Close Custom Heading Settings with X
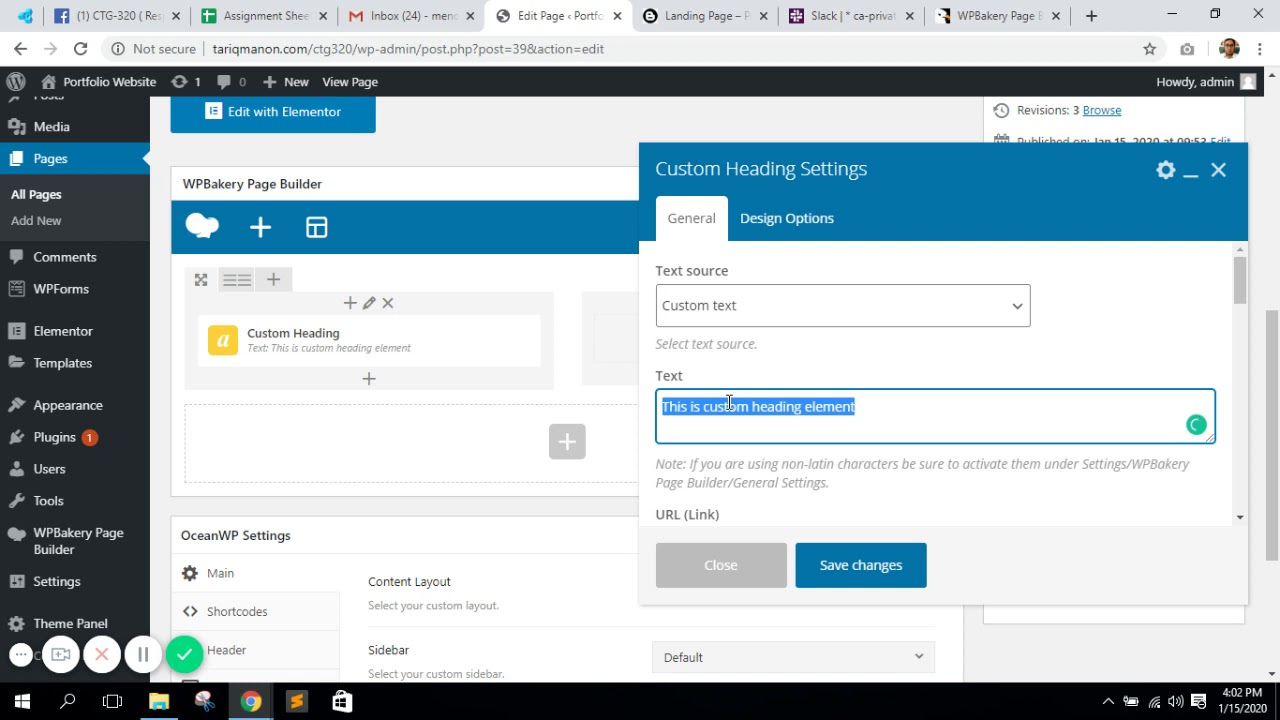Viewport: 1280px width, 720px height. coord(1218,170)
